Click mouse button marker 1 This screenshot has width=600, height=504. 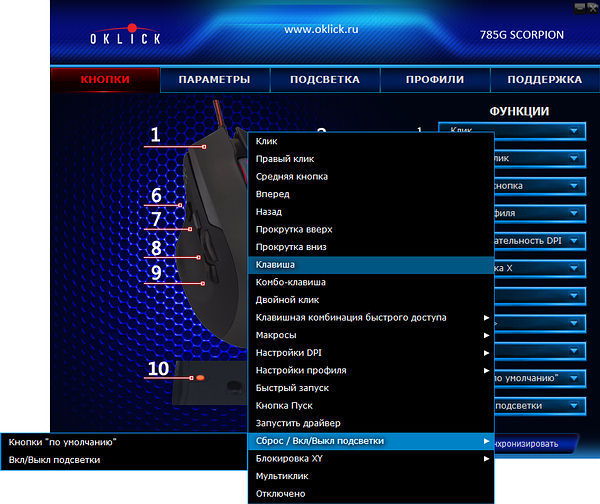[x=204, y=147]
